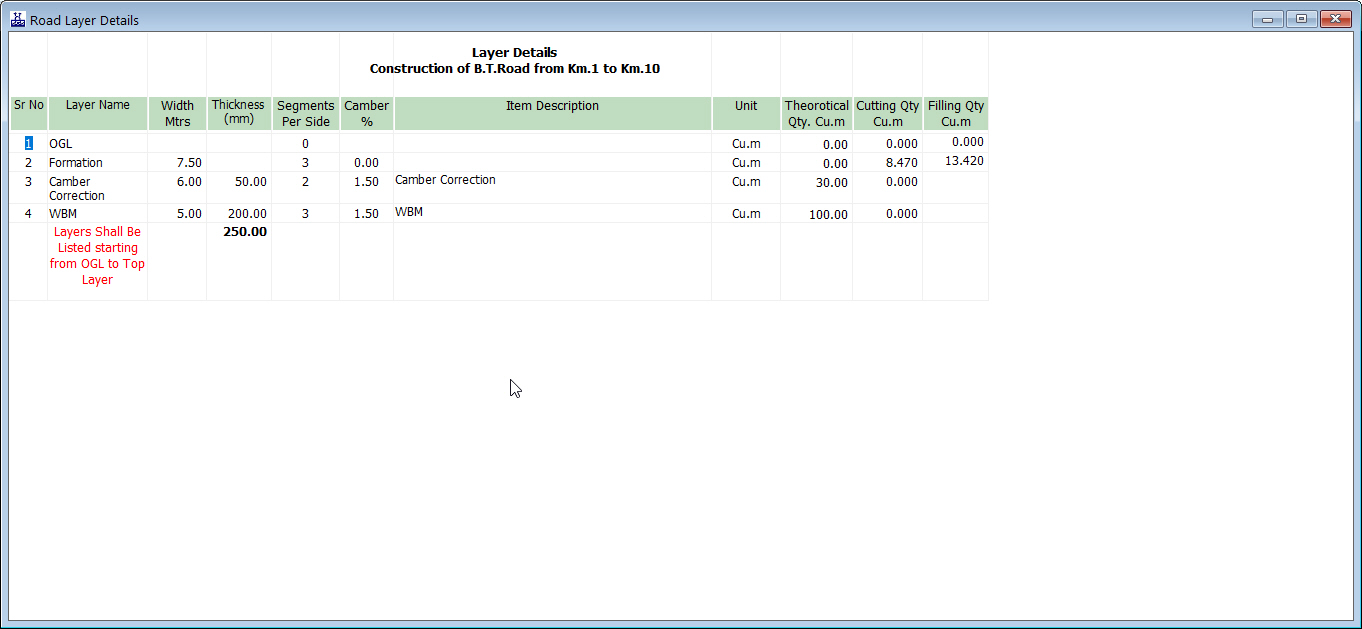
Task: Select the OGL row Cu.m unit cell
Action: point(746,143)
